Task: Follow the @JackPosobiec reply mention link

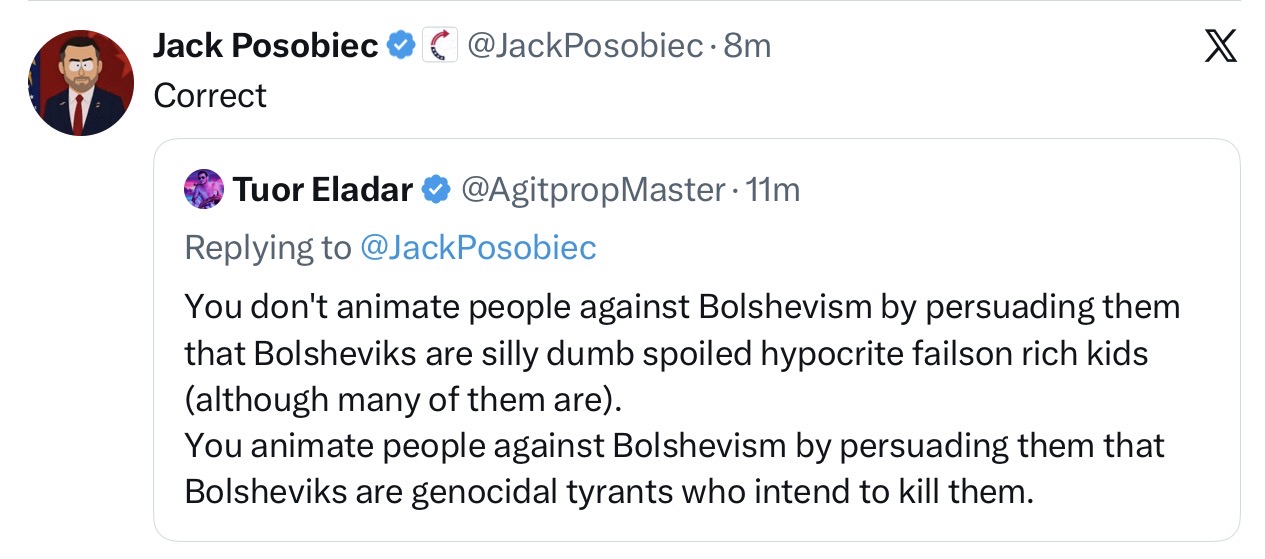Action: (x=477, y=247)
